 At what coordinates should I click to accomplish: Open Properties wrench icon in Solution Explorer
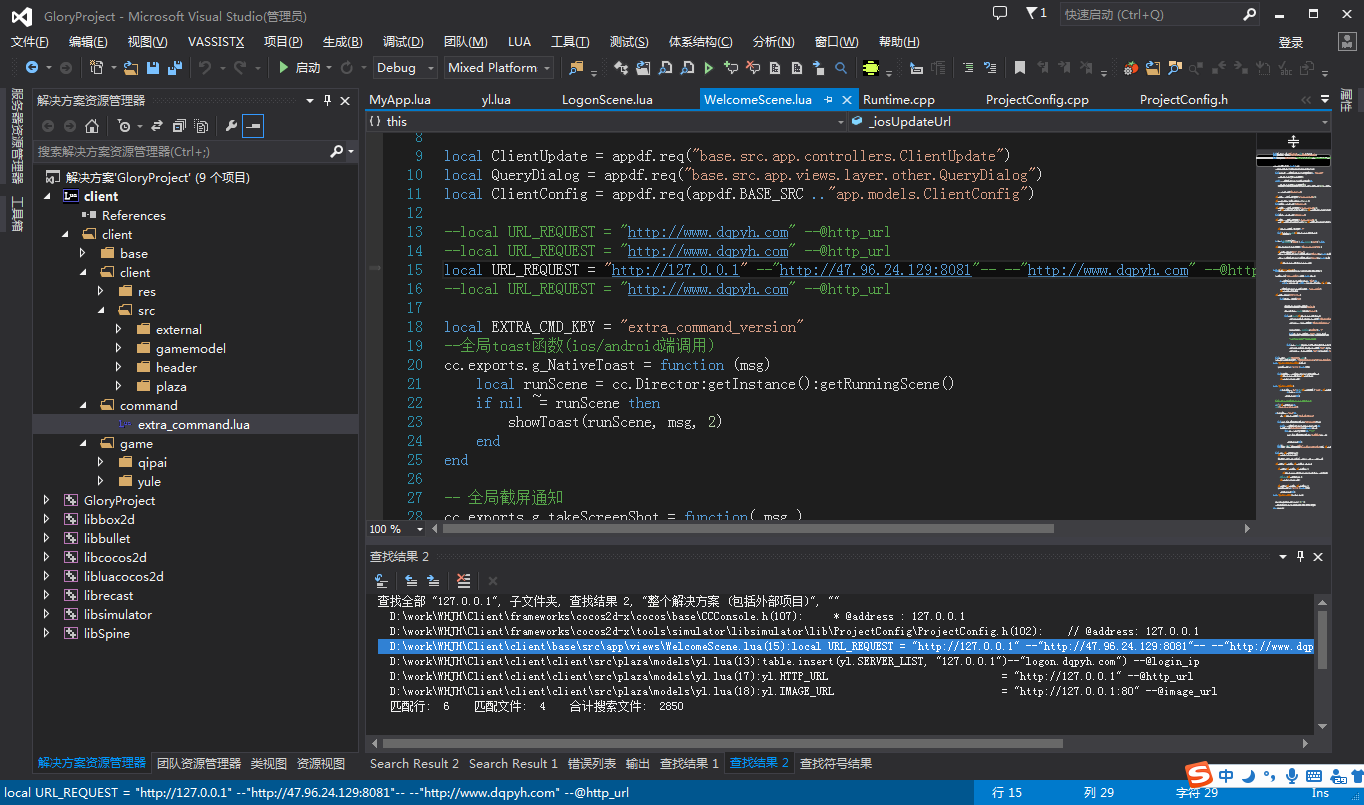point(231,126)
